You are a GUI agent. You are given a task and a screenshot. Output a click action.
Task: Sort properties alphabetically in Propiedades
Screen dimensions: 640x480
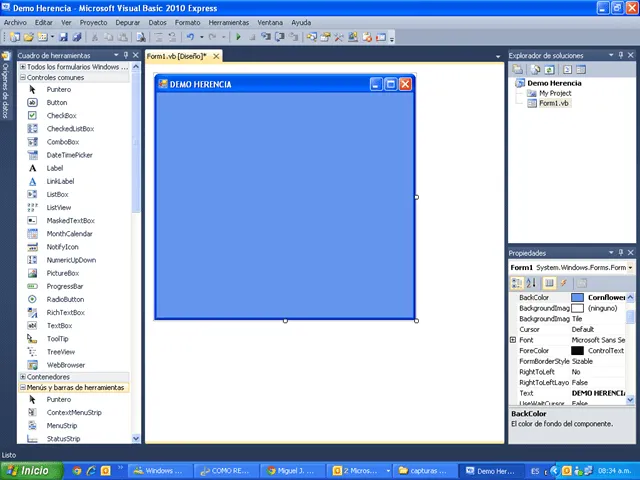531,283
